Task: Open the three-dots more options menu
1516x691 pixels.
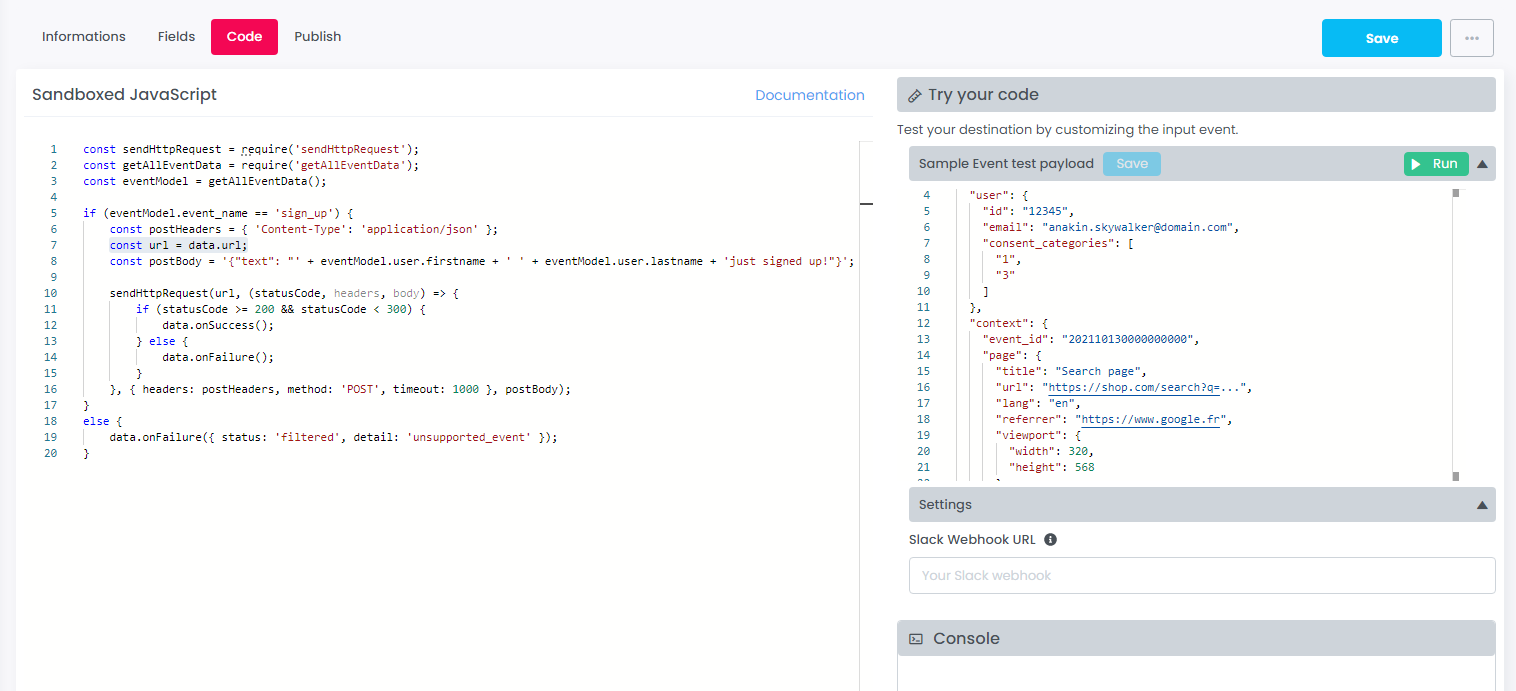Action: (1471, 38)
